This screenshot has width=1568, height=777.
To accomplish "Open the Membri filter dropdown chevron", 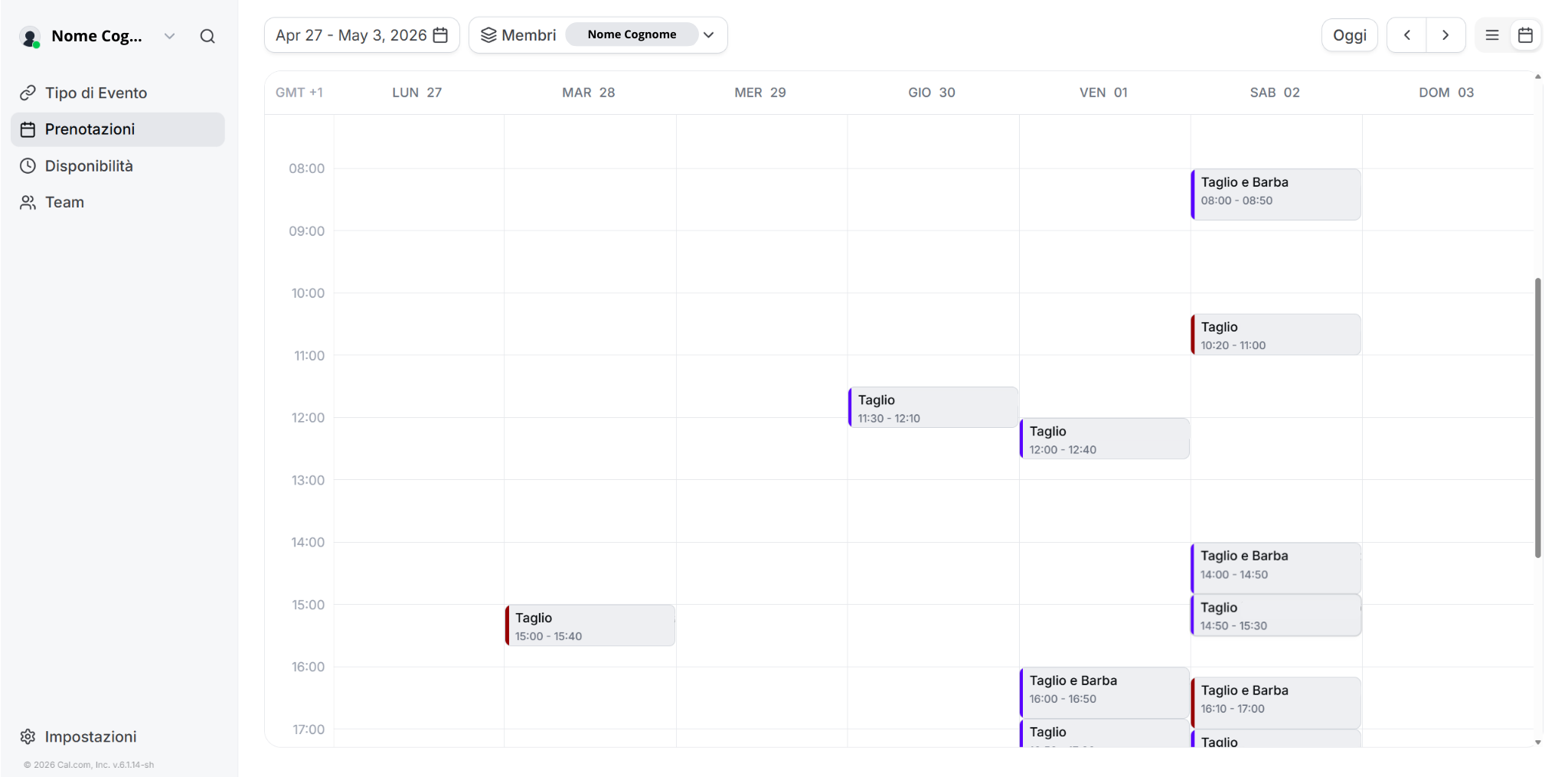I will pos(708,35).
